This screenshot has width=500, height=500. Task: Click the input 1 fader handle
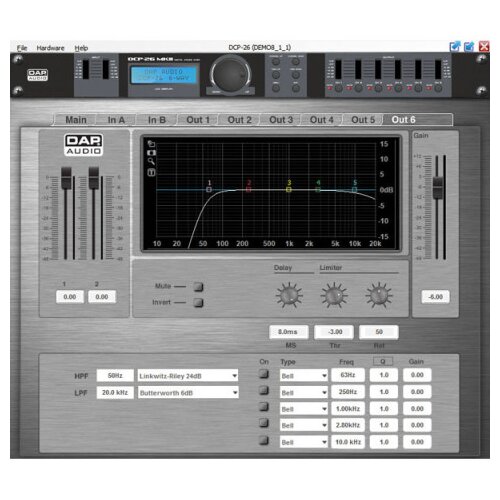[66, 178]
